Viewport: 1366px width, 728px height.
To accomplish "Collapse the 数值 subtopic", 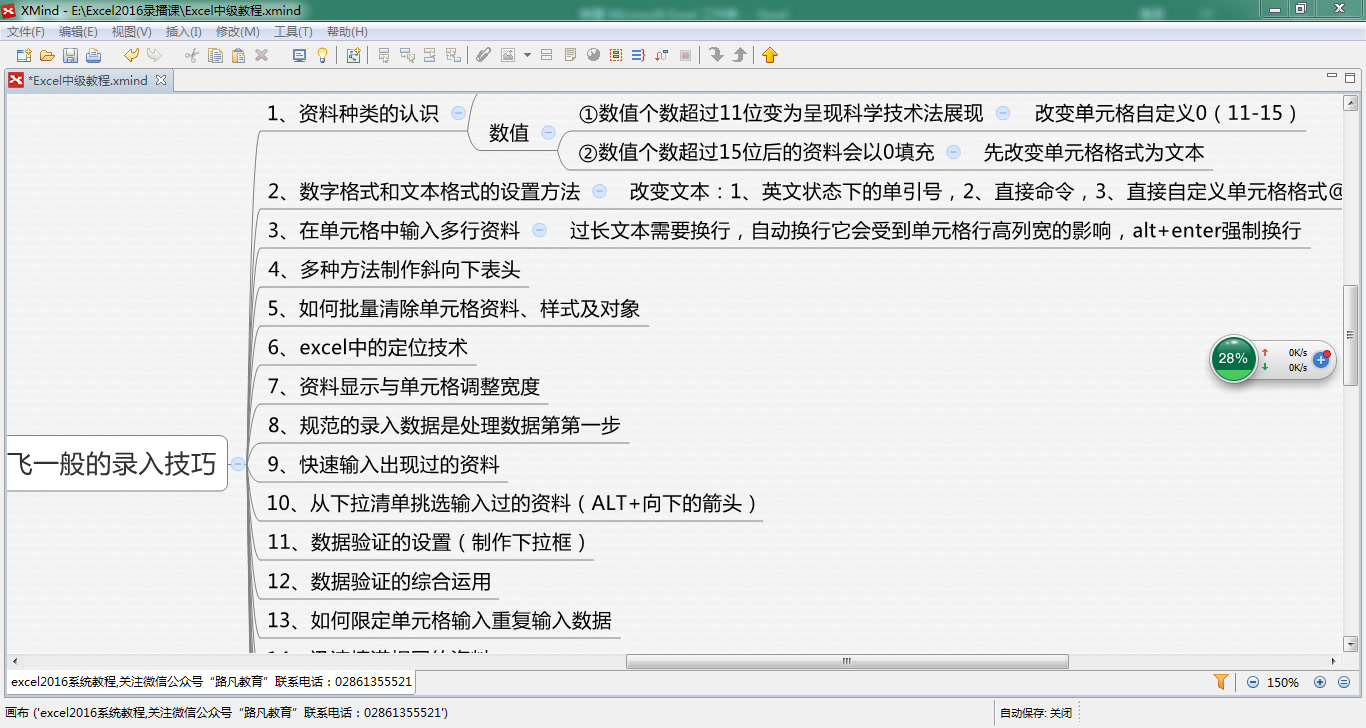I will pyautogui.click(x=548, y=132).
